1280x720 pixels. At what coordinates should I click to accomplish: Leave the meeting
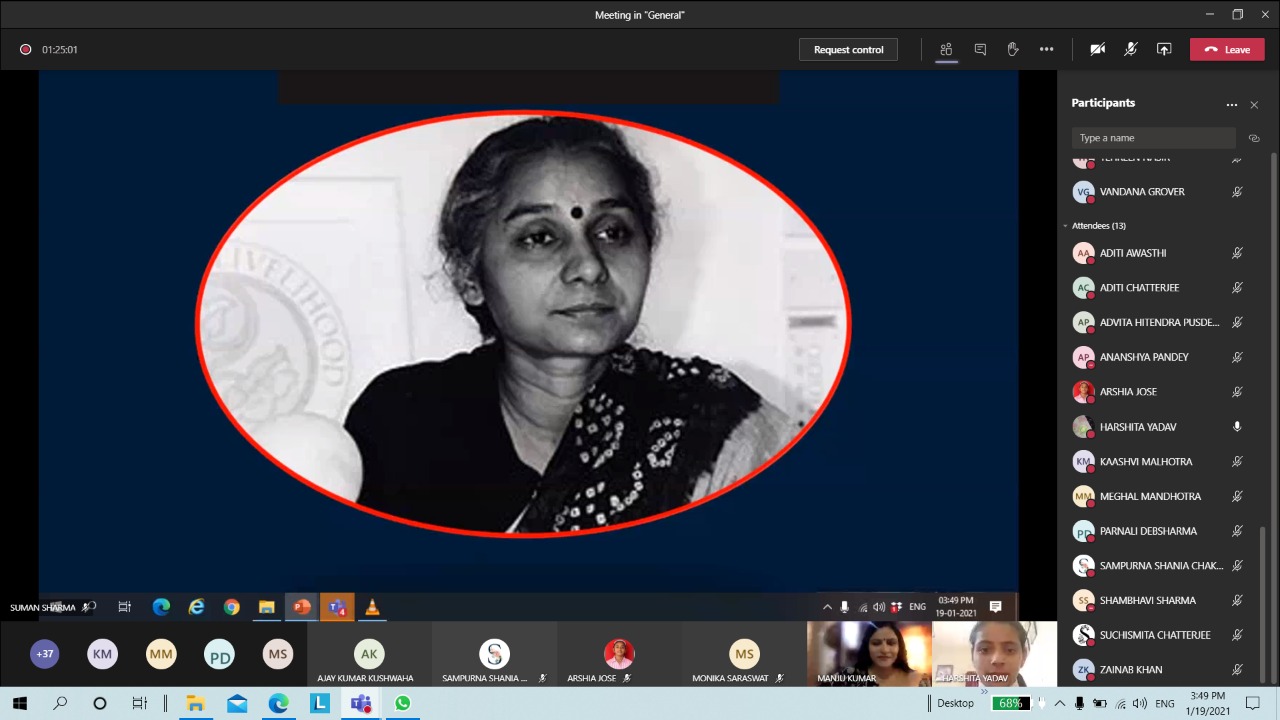click(x=1227, y=49)
